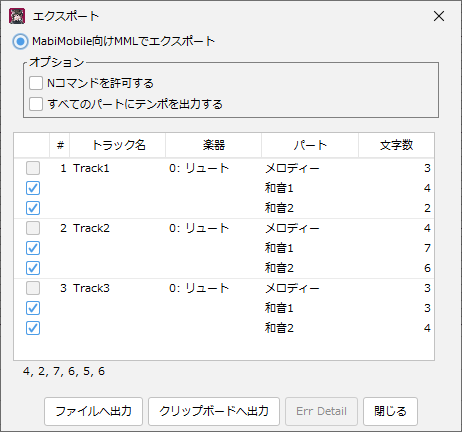Click クリップボードへ出力 button
The width and height of the screenshot is (462, 432).
214,411
